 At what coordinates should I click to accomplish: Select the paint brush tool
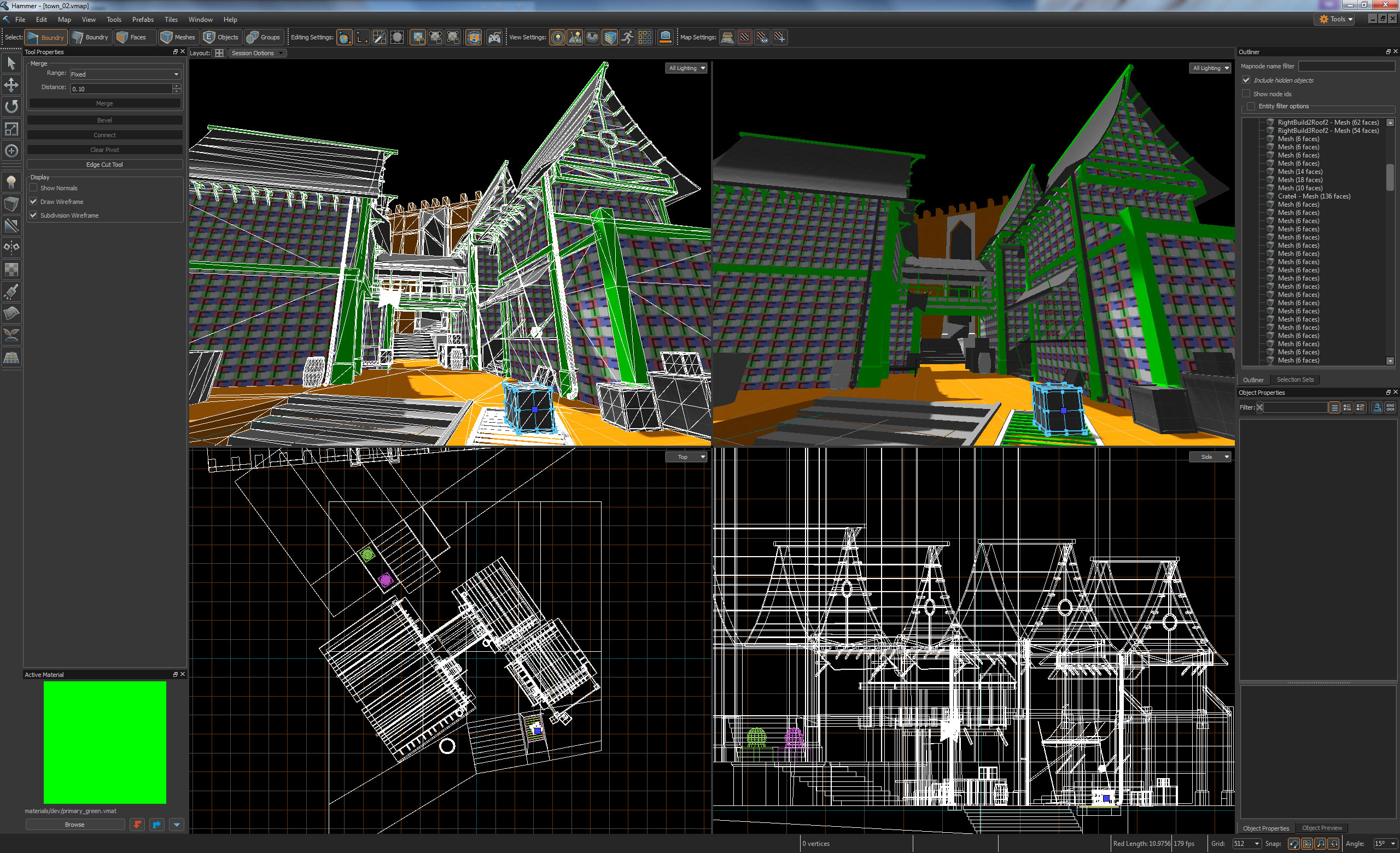pos(11,291)
